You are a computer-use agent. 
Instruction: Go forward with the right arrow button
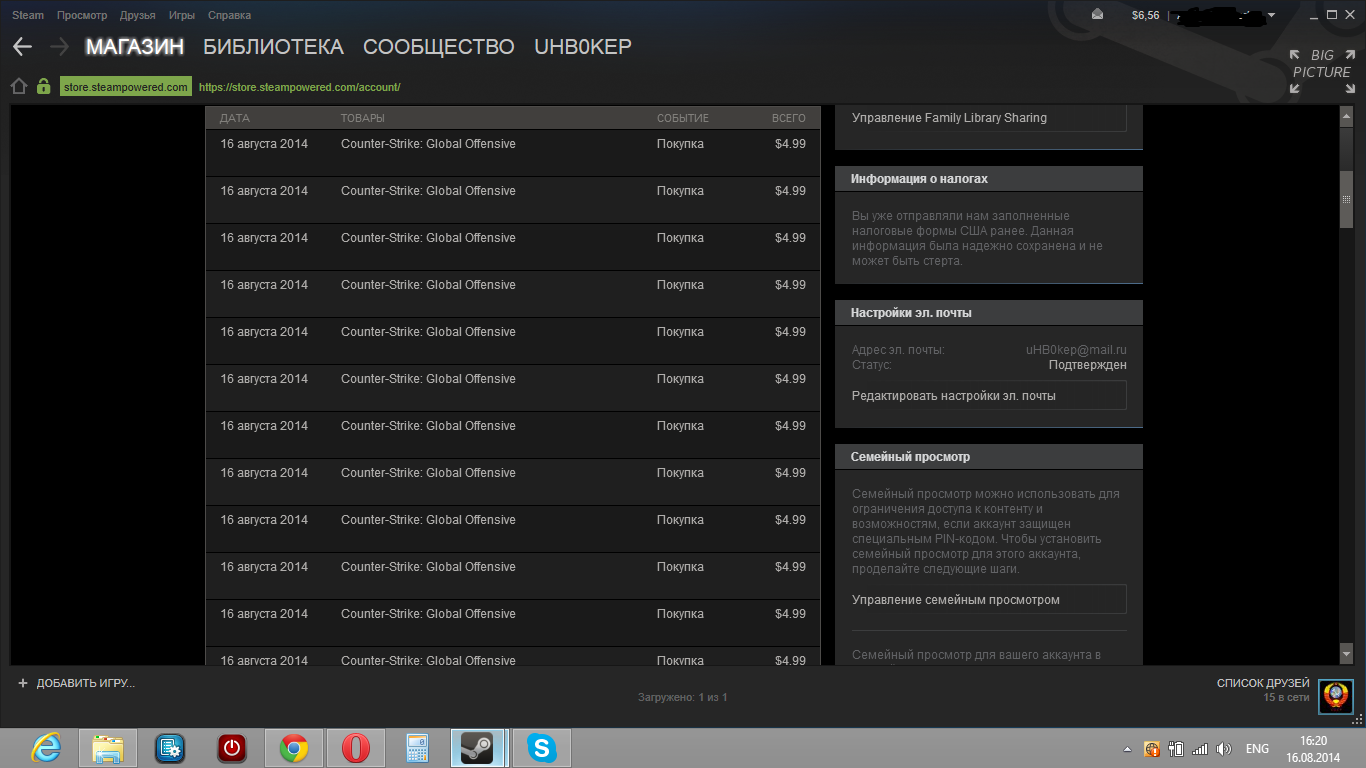[59, 47]
